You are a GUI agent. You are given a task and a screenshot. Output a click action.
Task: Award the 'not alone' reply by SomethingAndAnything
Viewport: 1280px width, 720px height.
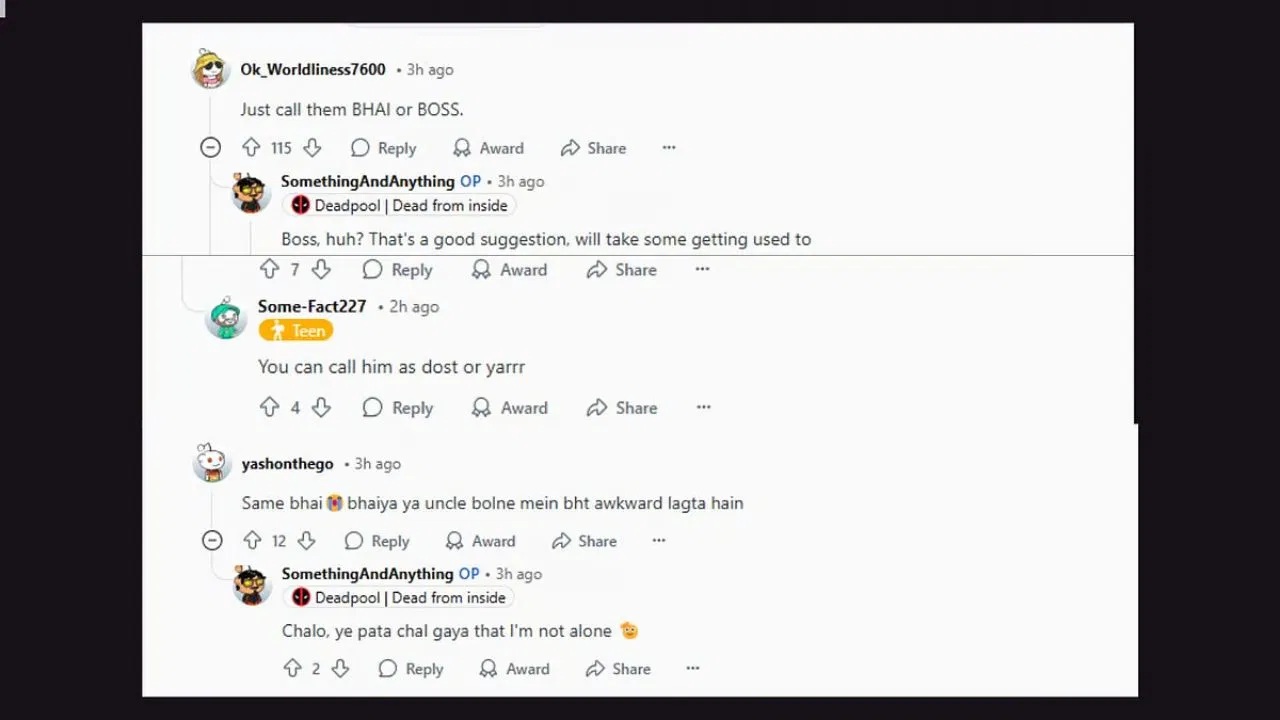514,669
